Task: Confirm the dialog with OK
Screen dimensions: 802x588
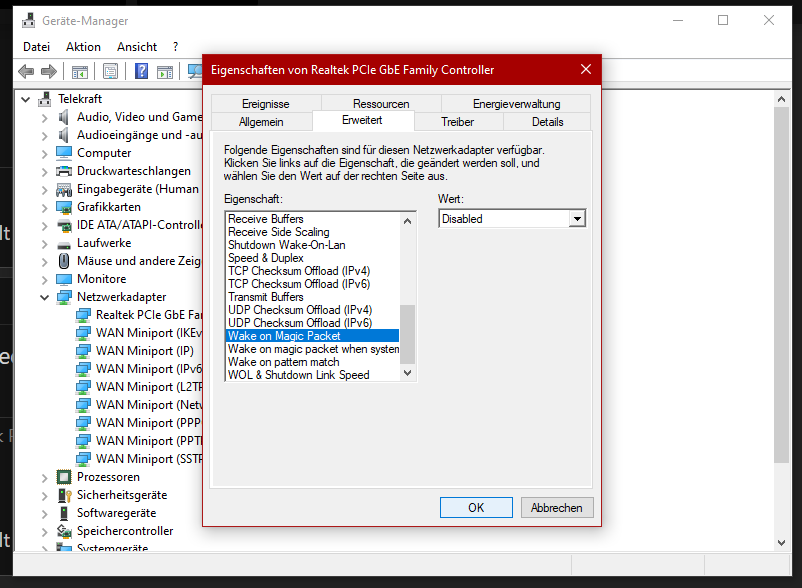Action: click(476, 508)
